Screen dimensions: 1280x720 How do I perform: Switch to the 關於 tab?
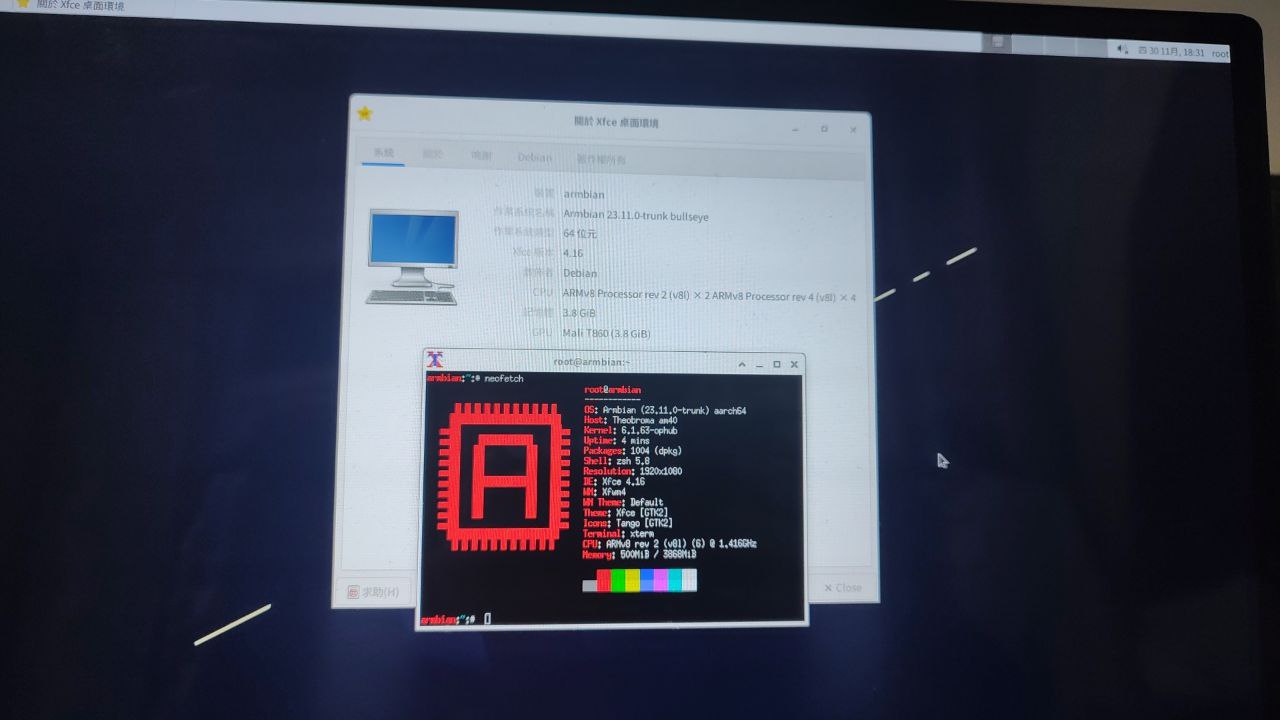(433, 154)
